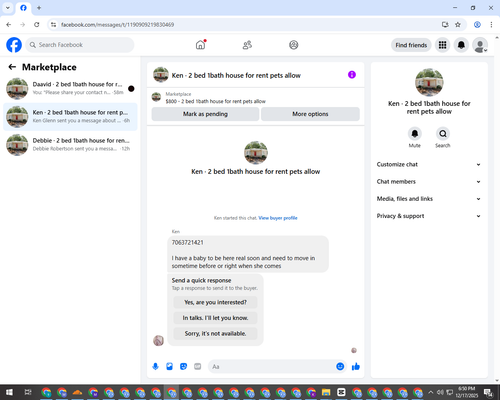Click the Find friends button
This screenshot has width=500, height=400.
click(411, 45)
